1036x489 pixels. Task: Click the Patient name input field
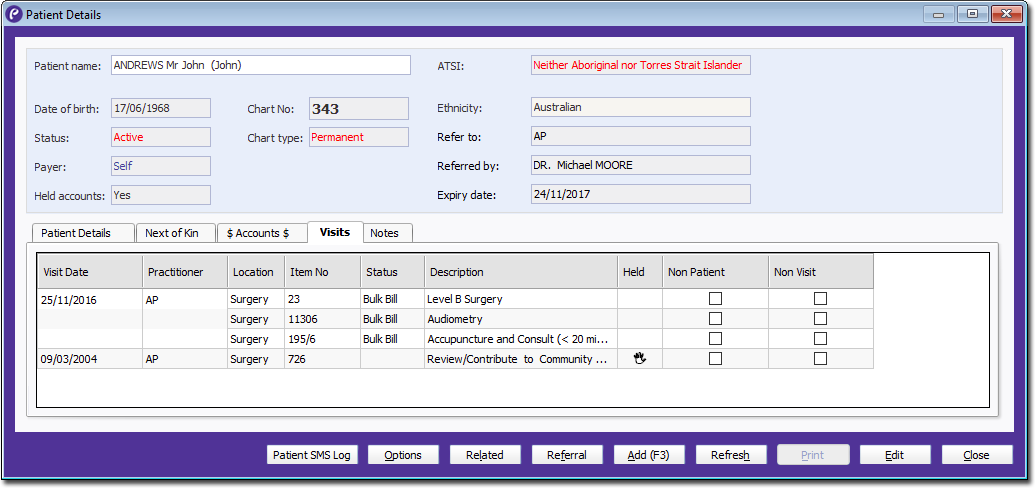[x=260, y=65]
